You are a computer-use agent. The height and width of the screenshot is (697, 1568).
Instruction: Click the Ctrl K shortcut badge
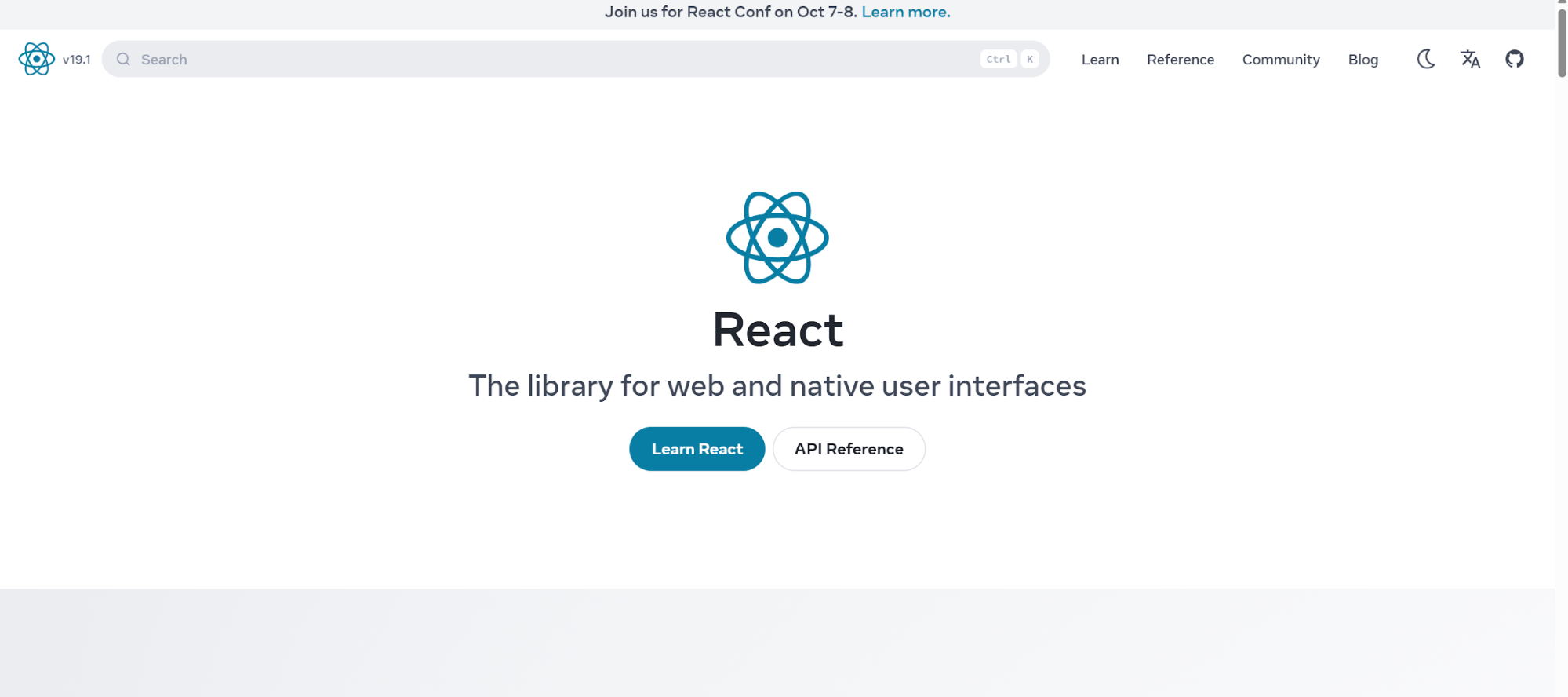(1010, 59)
